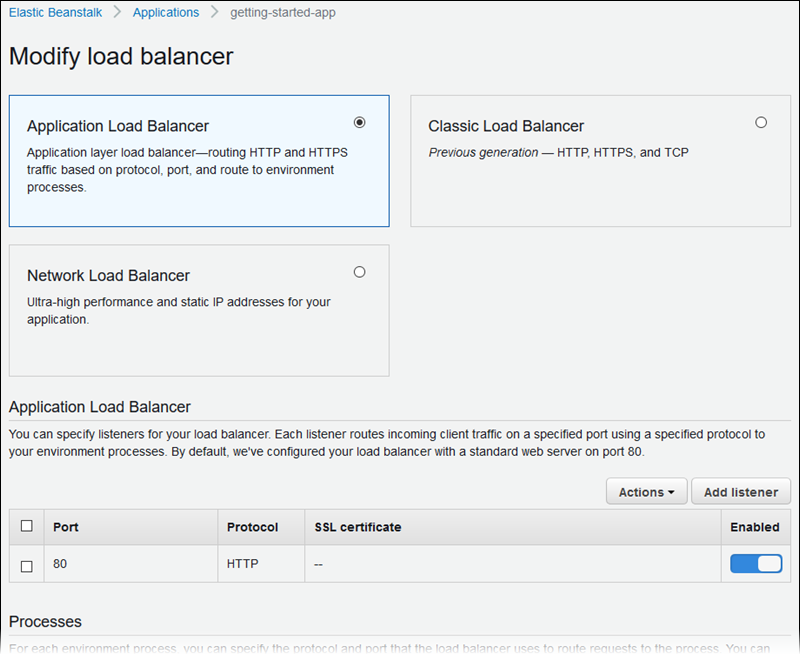800x655 pixels.
Task: Check the select-all checkbox in listener table
Action: point(26,525)
